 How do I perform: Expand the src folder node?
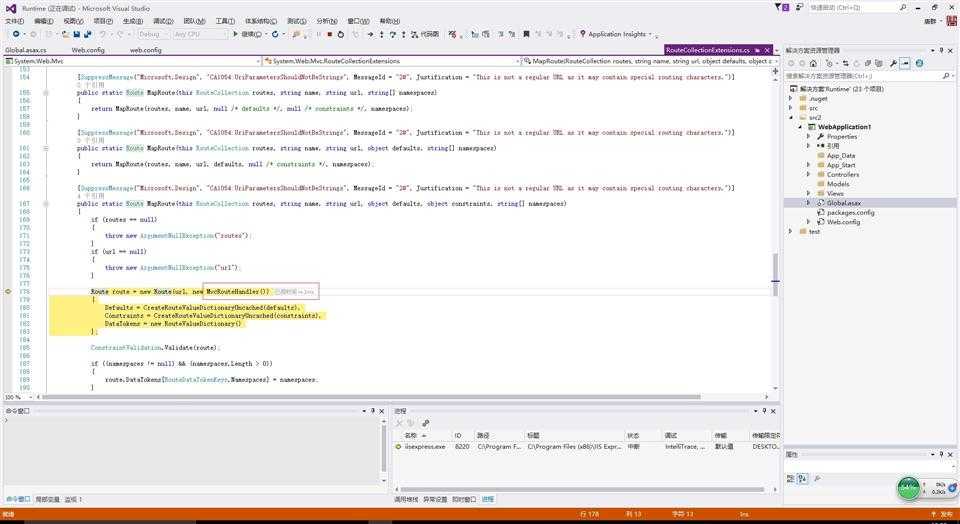click(790, 108)
